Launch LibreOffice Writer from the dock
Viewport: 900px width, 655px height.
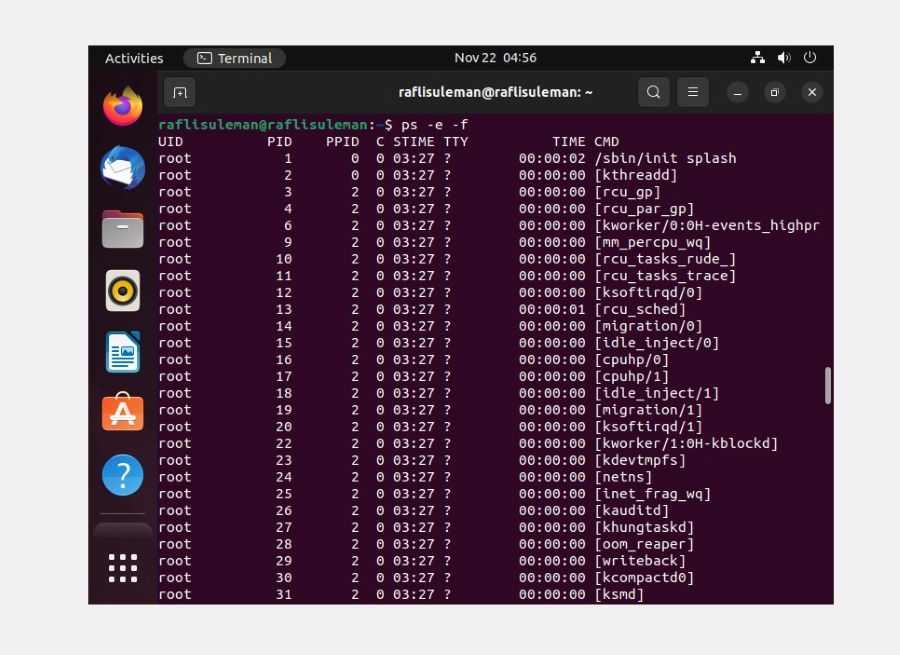point(122,352)
